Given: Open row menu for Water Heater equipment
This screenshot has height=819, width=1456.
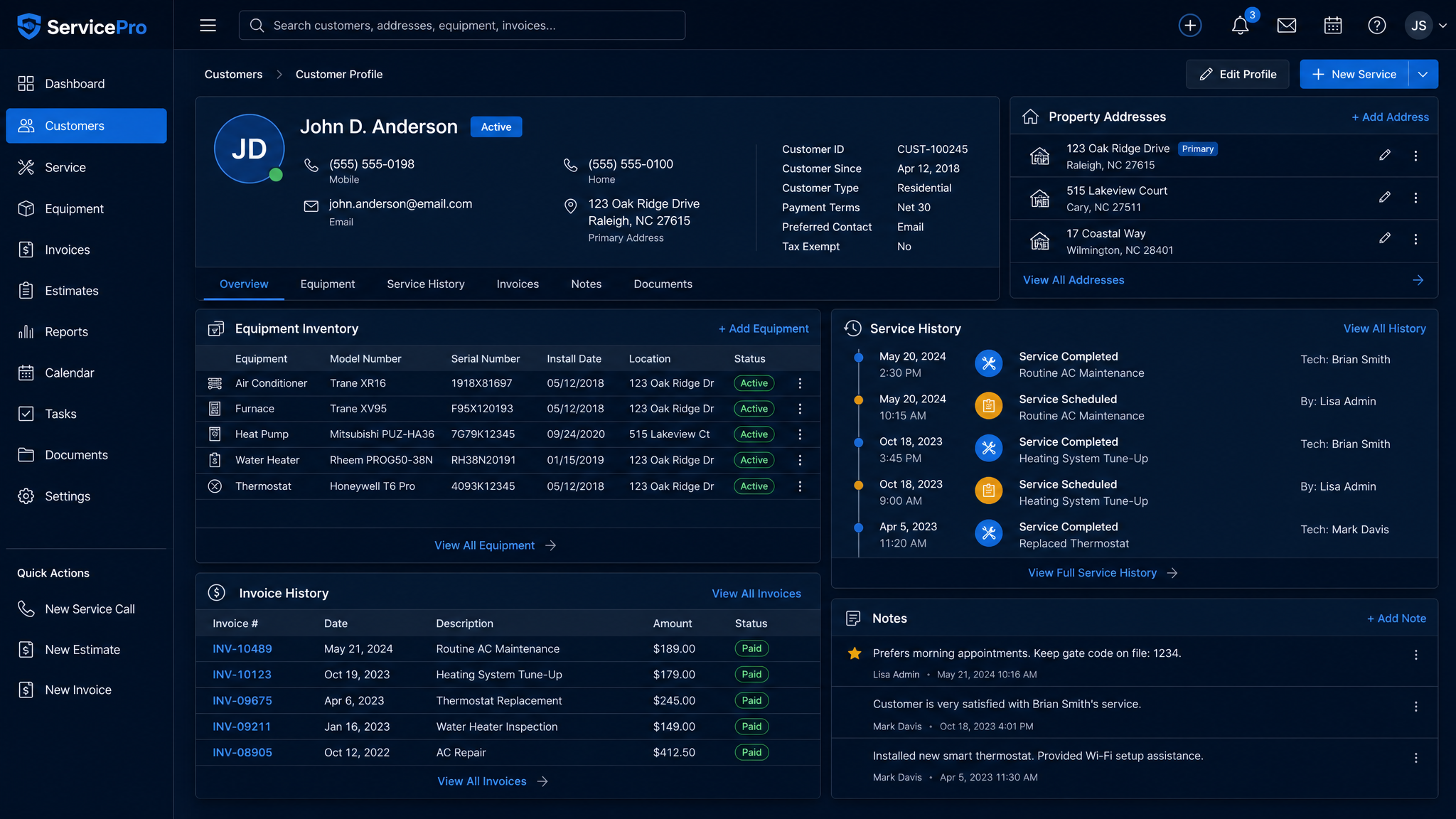Looking at the screenshot, I should 800,460.
